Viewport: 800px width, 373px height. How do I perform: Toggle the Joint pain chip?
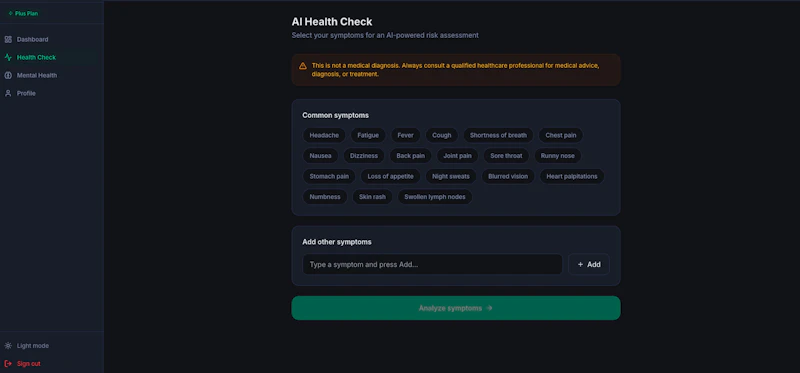pos(457,156)
